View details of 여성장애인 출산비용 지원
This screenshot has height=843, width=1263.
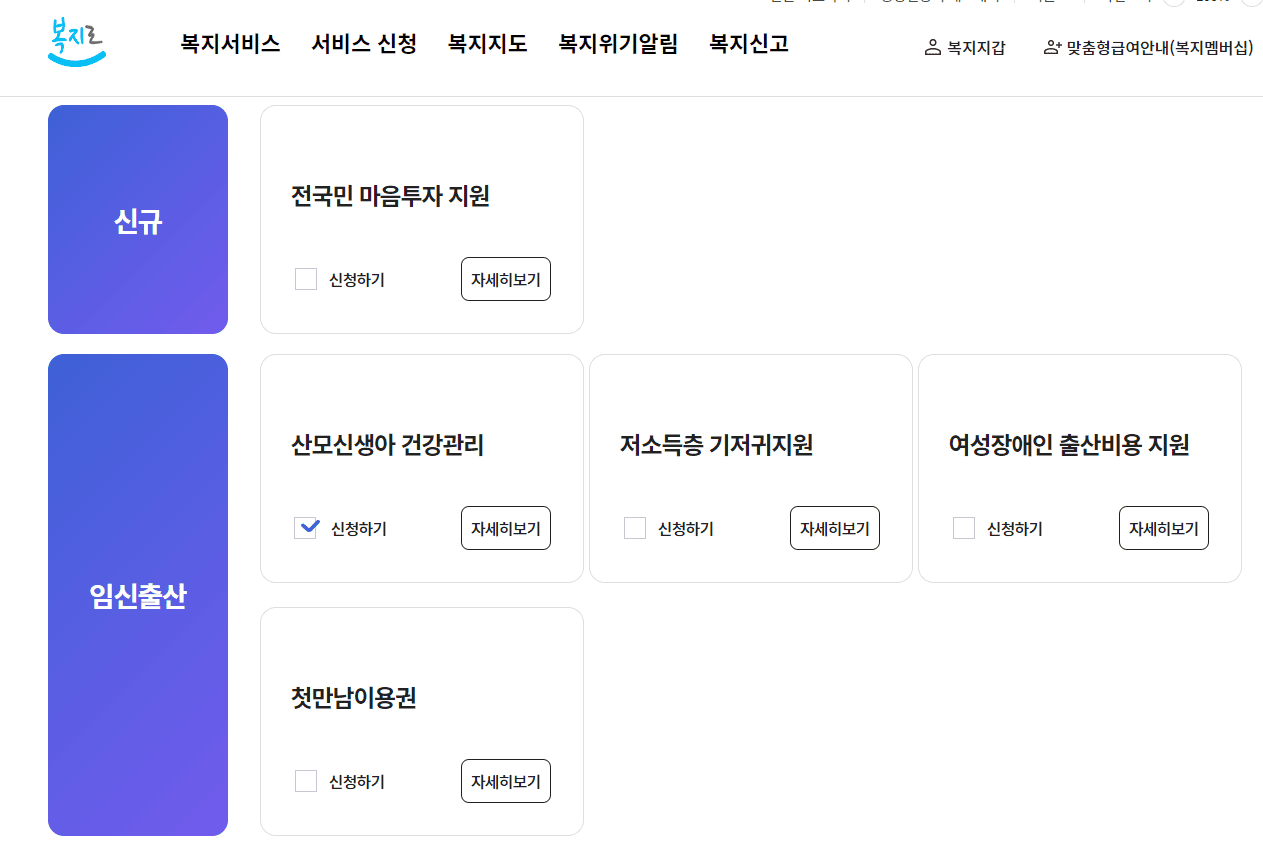point(1163,527)
